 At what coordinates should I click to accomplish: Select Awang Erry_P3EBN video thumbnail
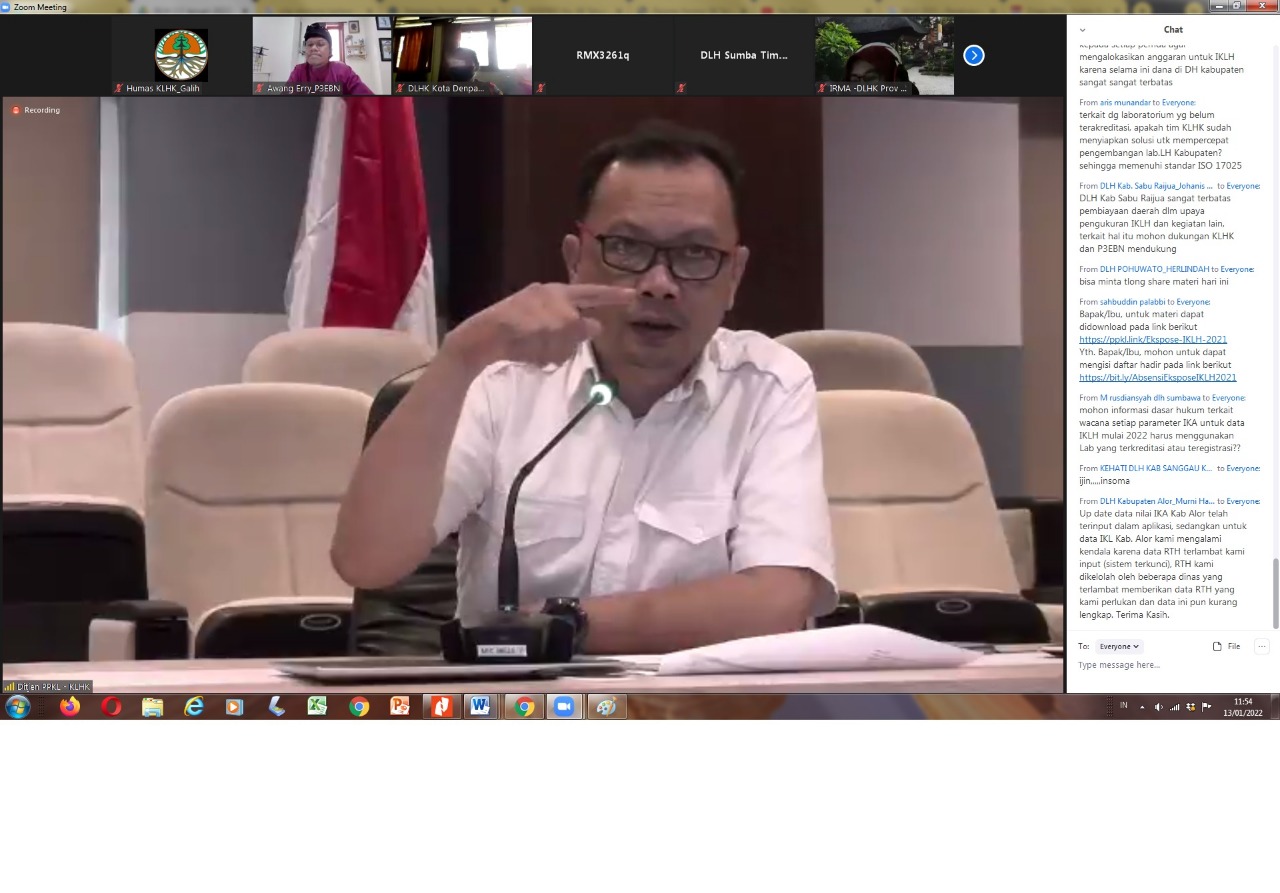point(320,56)
